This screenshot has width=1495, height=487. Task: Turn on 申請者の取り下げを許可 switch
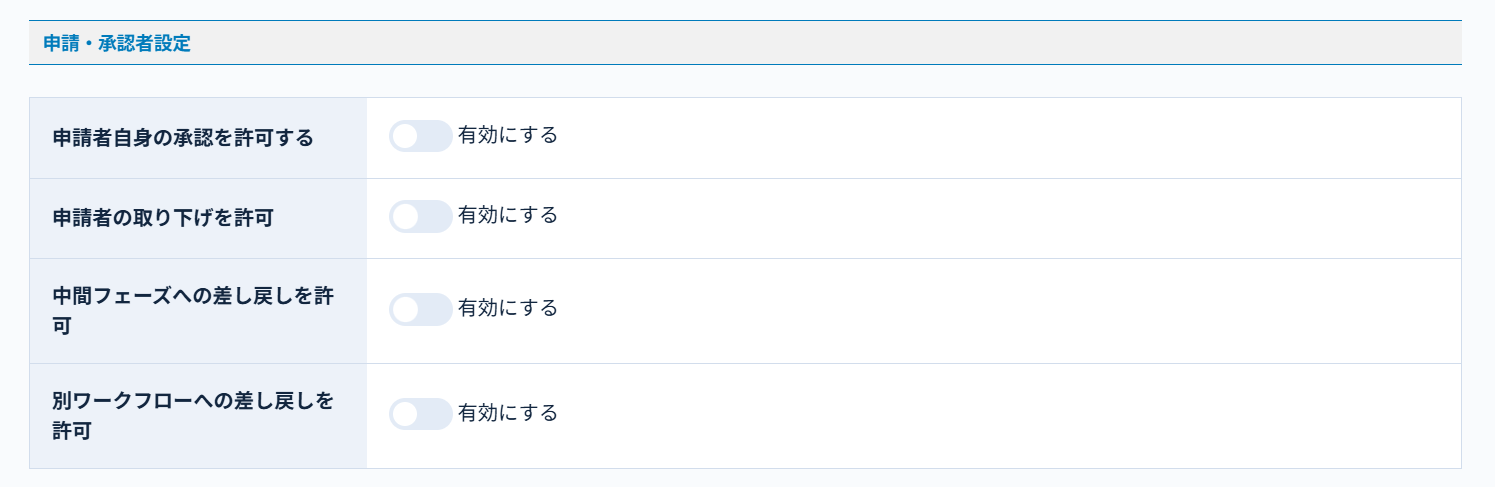(420, 216)
